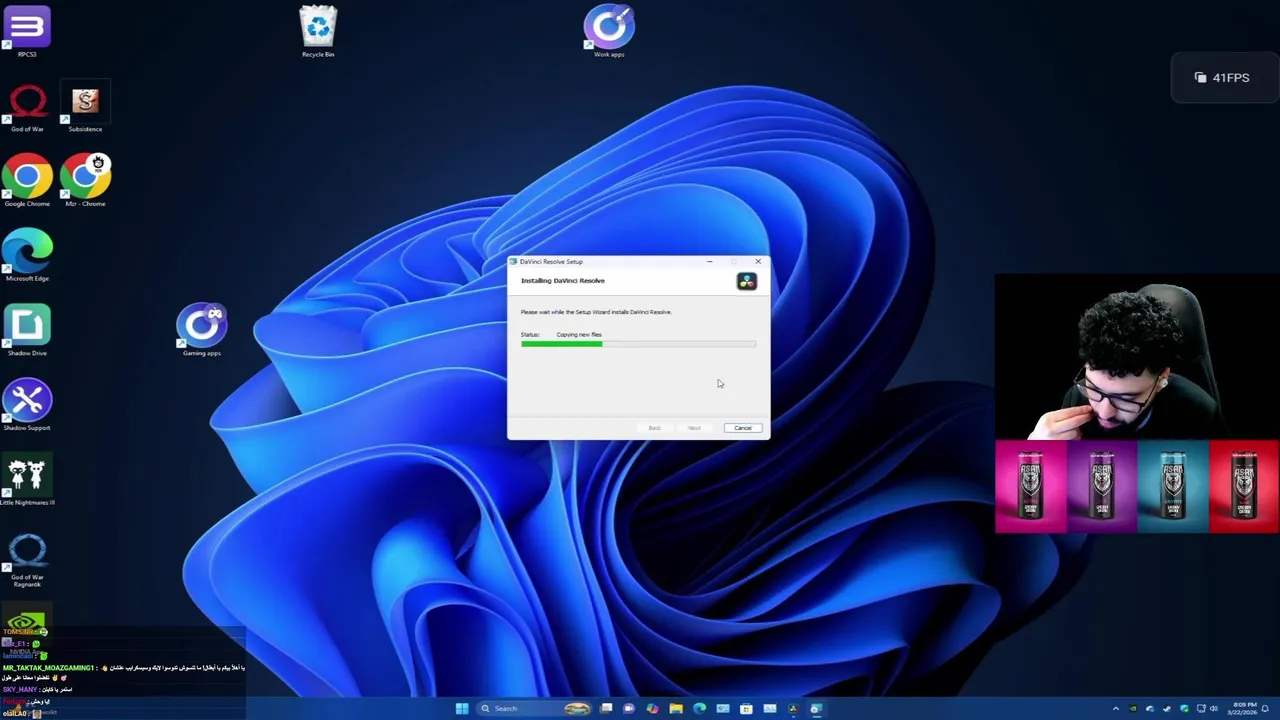Select the Shadow Support desktop icon
The width and height of the screenshot is (1280, 720).
(x=27, y=405)
